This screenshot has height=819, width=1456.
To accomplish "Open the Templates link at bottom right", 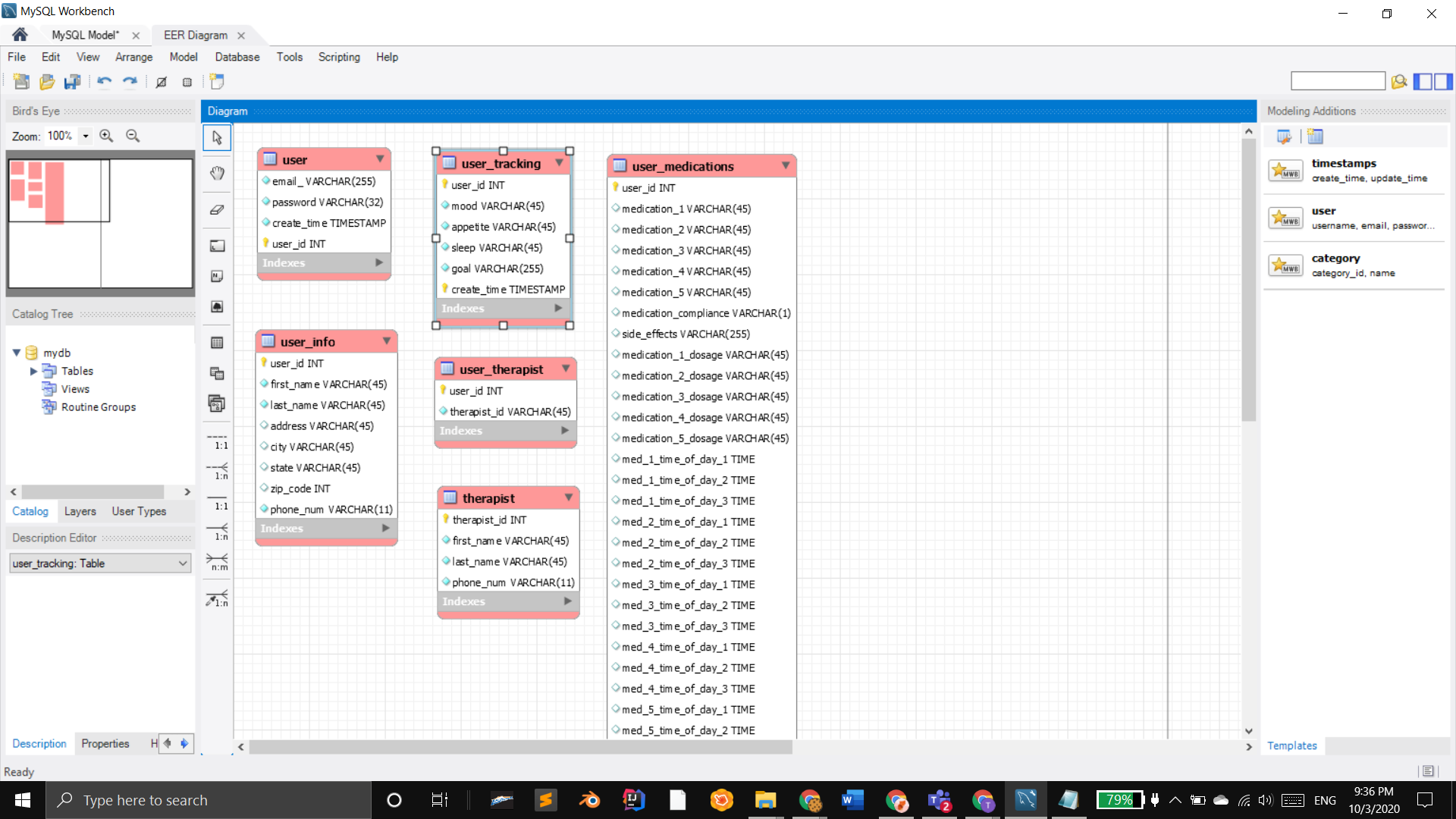I will coord(1291,745).
